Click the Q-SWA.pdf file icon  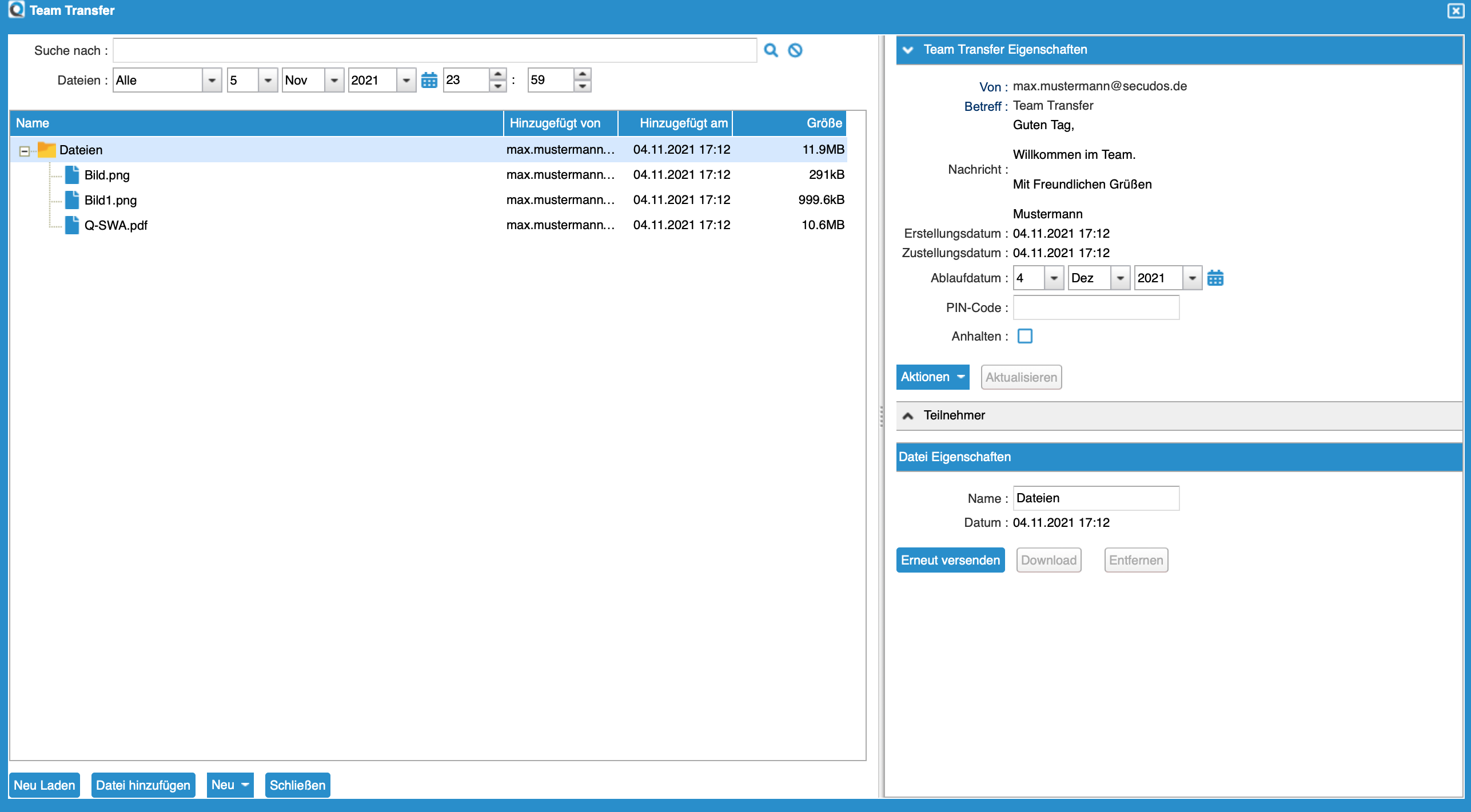coord(72,225)
